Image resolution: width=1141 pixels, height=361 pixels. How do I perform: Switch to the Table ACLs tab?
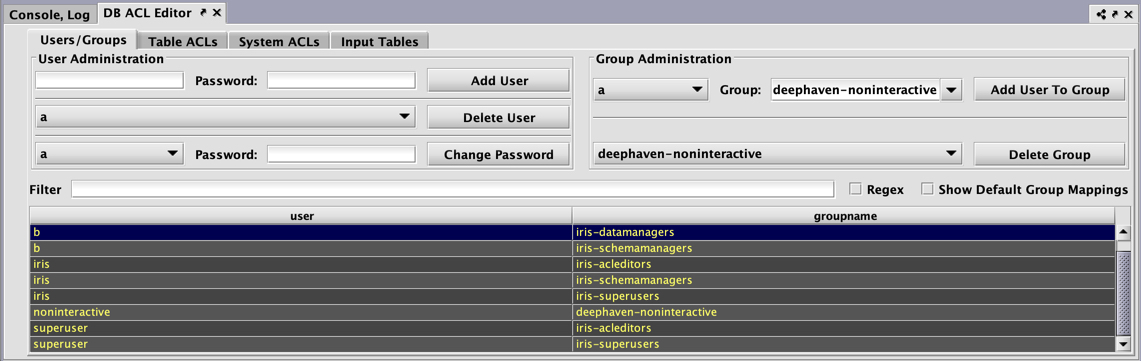(183, 41)
